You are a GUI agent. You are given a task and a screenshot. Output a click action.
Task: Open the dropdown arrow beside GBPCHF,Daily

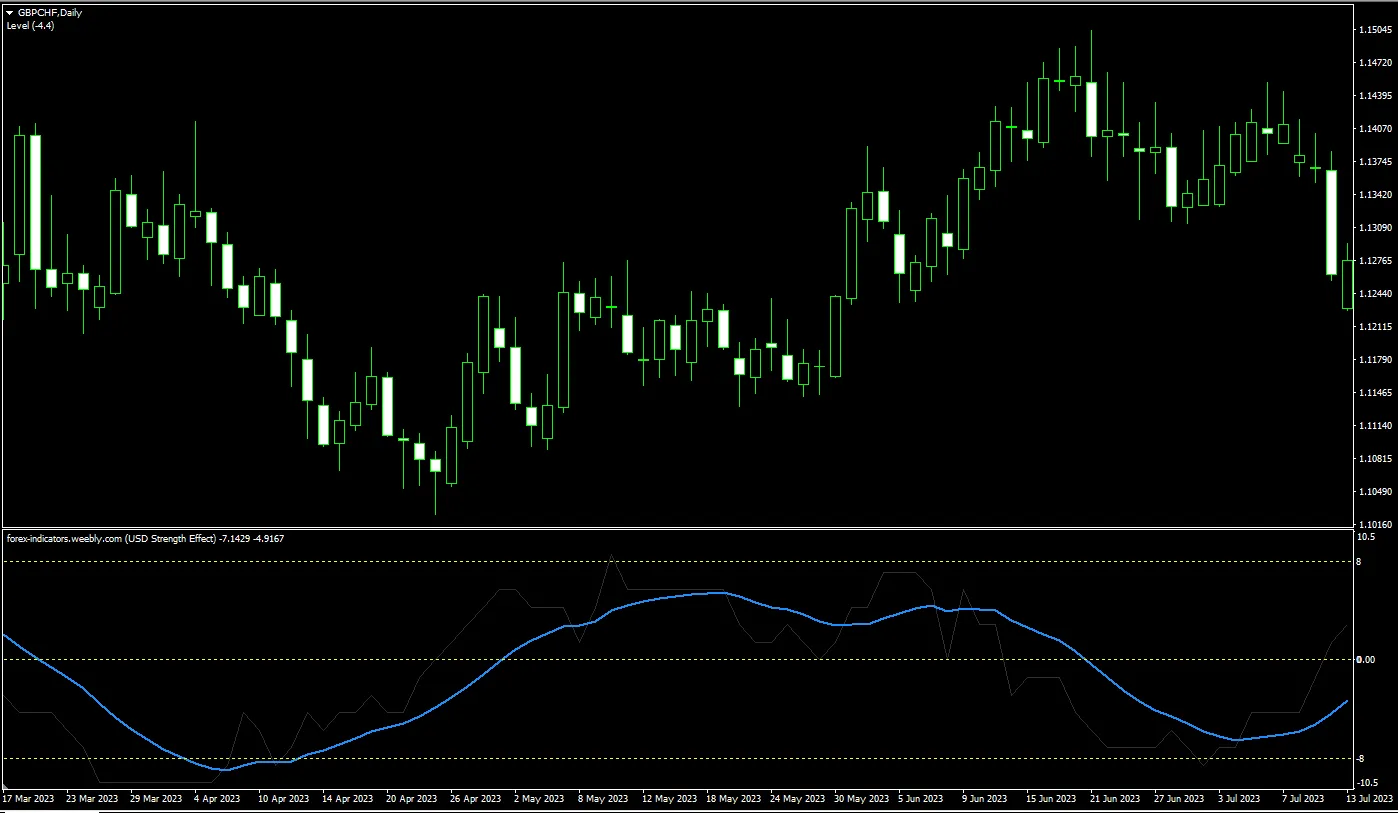tap(10, 13)
